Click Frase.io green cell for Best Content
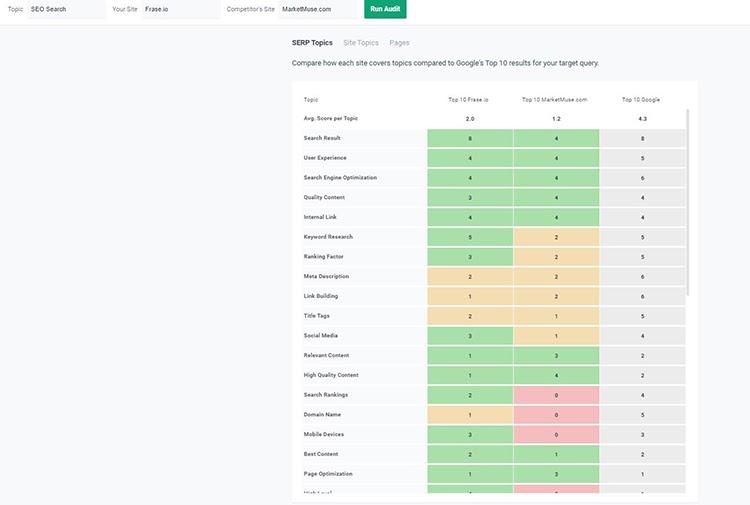 (470, 454)
